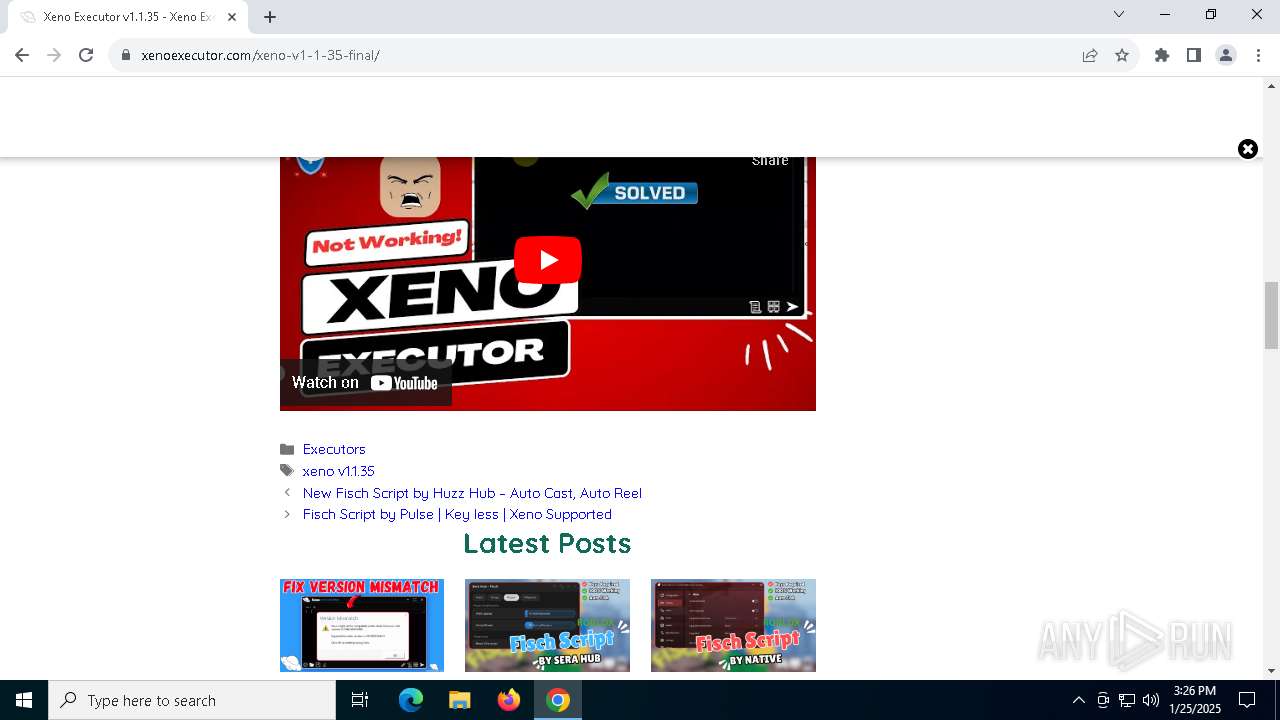The width and height of the screenshot is (1280, 720).
Task: Open the Executors category link
Action: tap(334, 449)
